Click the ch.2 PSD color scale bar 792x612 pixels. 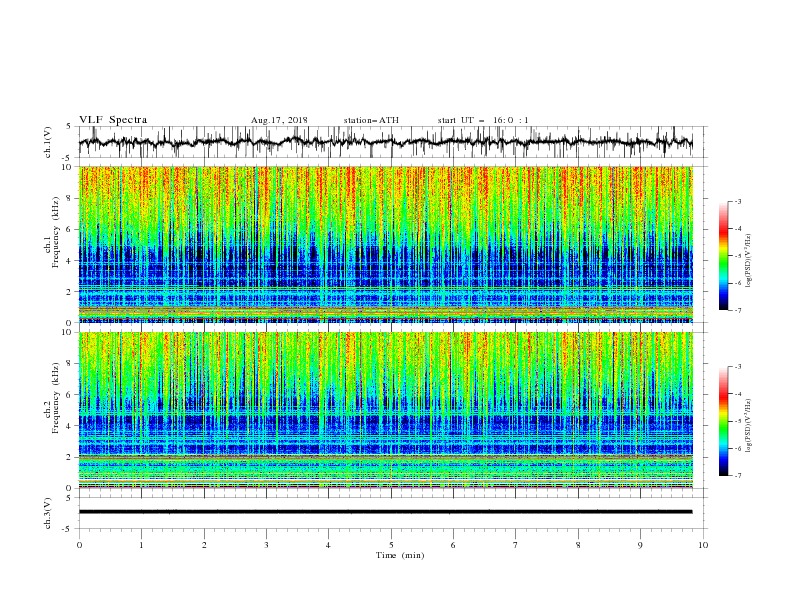pos(724,421)
